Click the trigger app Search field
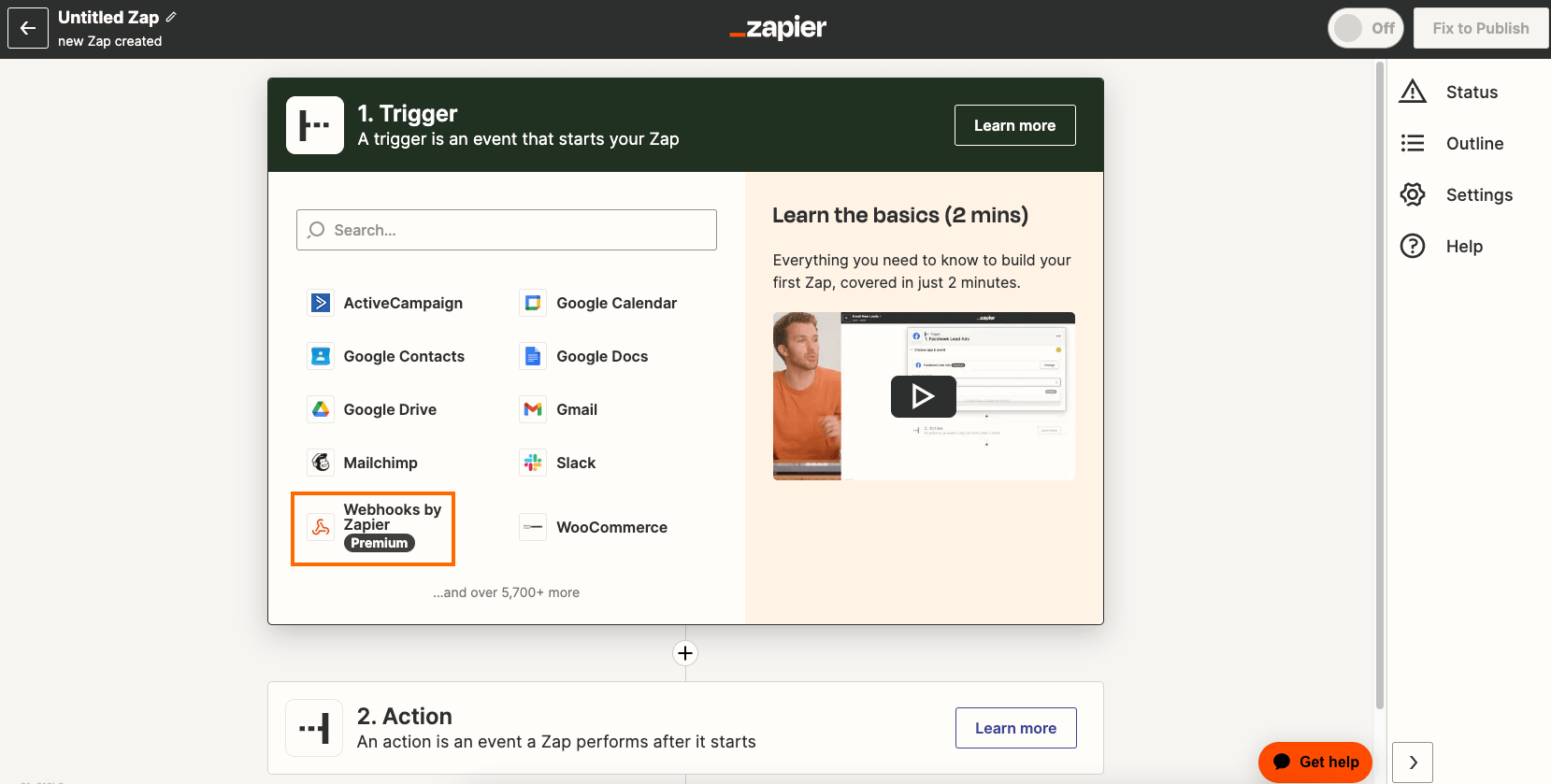 point(507,230)
